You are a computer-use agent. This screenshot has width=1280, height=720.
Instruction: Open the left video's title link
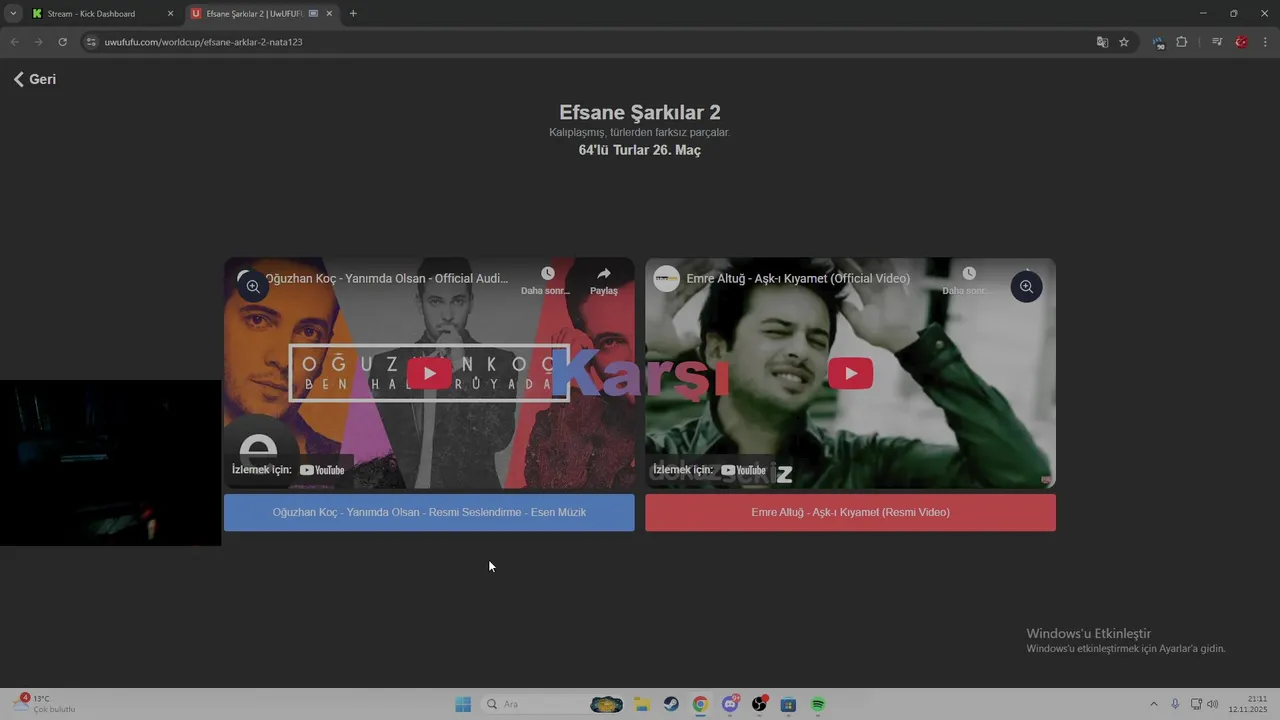pyautogui.click(x=386, y=278)
